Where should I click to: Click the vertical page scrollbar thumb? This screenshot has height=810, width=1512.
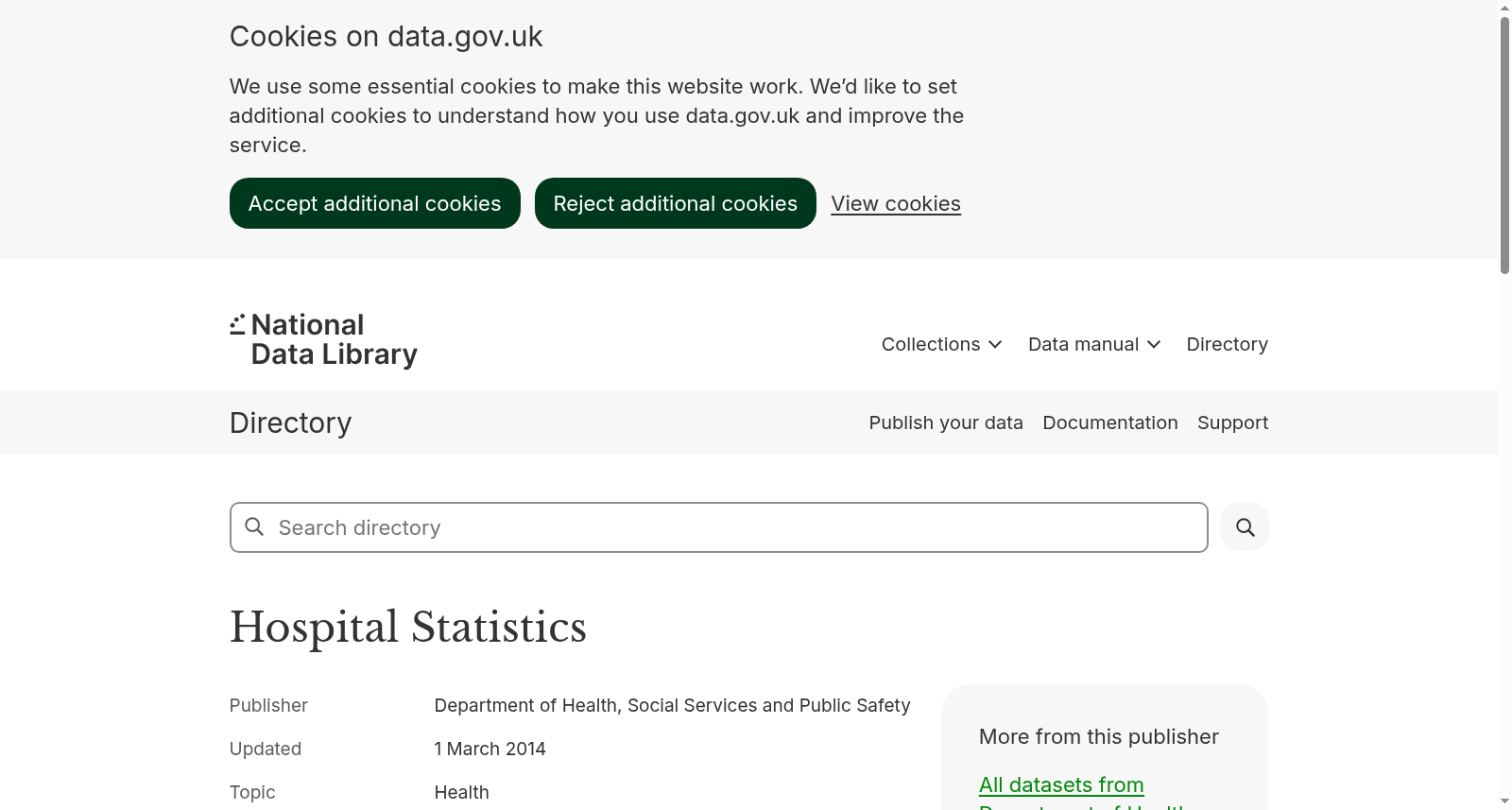tap(1504, 146)
